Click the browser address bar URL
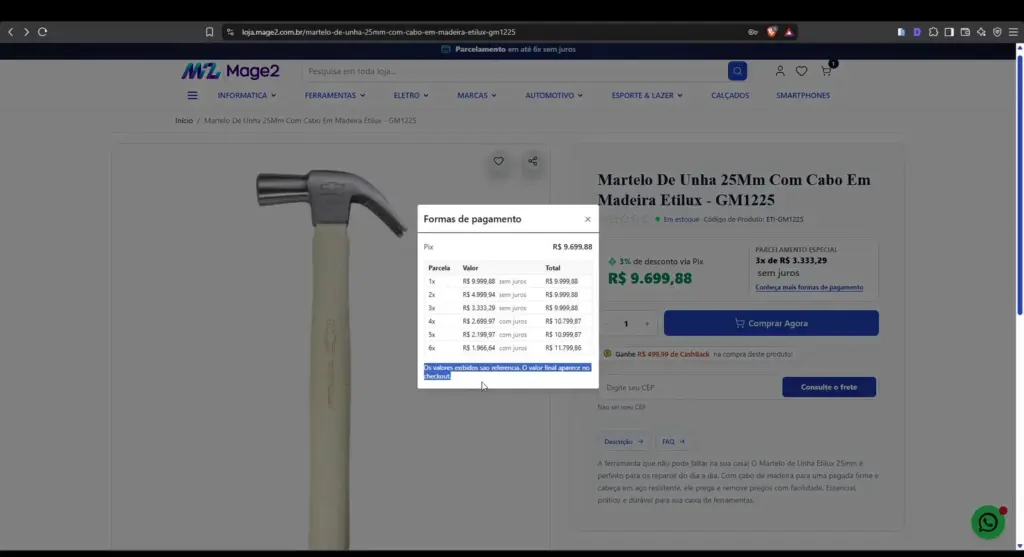This screenshot has height=557, width=1024. 379,31
